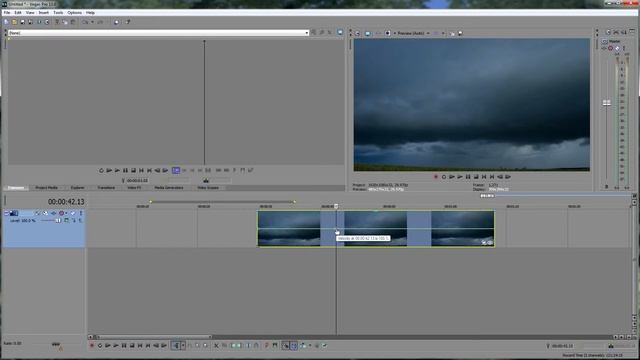Click the Master bus fader handle
This screenshot has width=640, height=360.
click(607, 103)
